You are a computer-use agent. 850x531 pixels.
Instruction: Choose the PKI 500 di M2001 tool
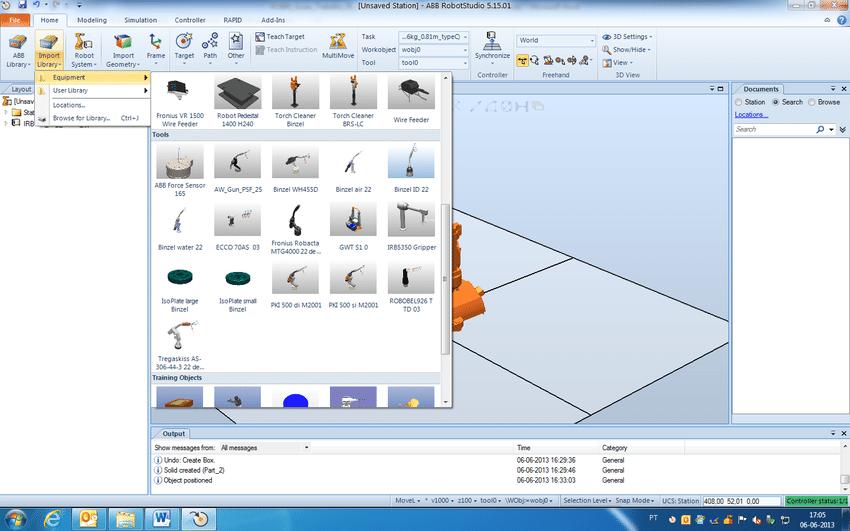295,286
